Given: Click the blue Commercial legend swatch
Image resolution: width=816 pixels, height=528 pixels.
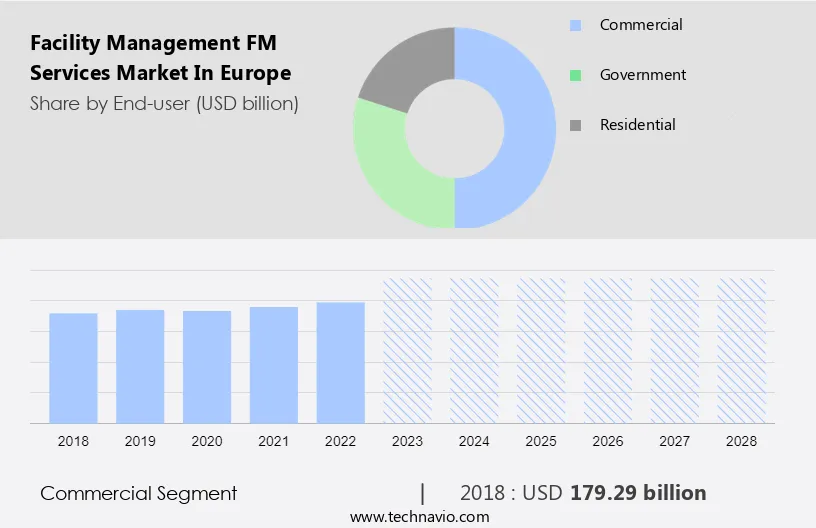Looking at the screenshot, I should pyautogui.click(x=574, y=25).
